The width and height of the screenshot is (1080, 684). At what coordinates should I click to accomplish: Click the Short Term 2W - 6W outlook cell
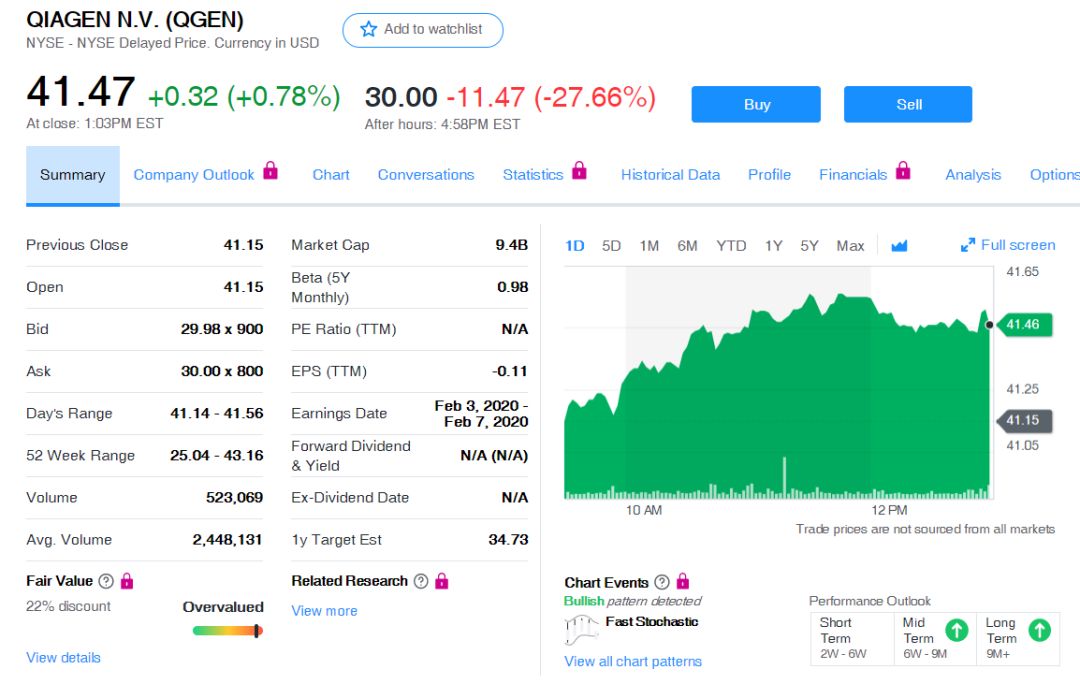point(852,637)
